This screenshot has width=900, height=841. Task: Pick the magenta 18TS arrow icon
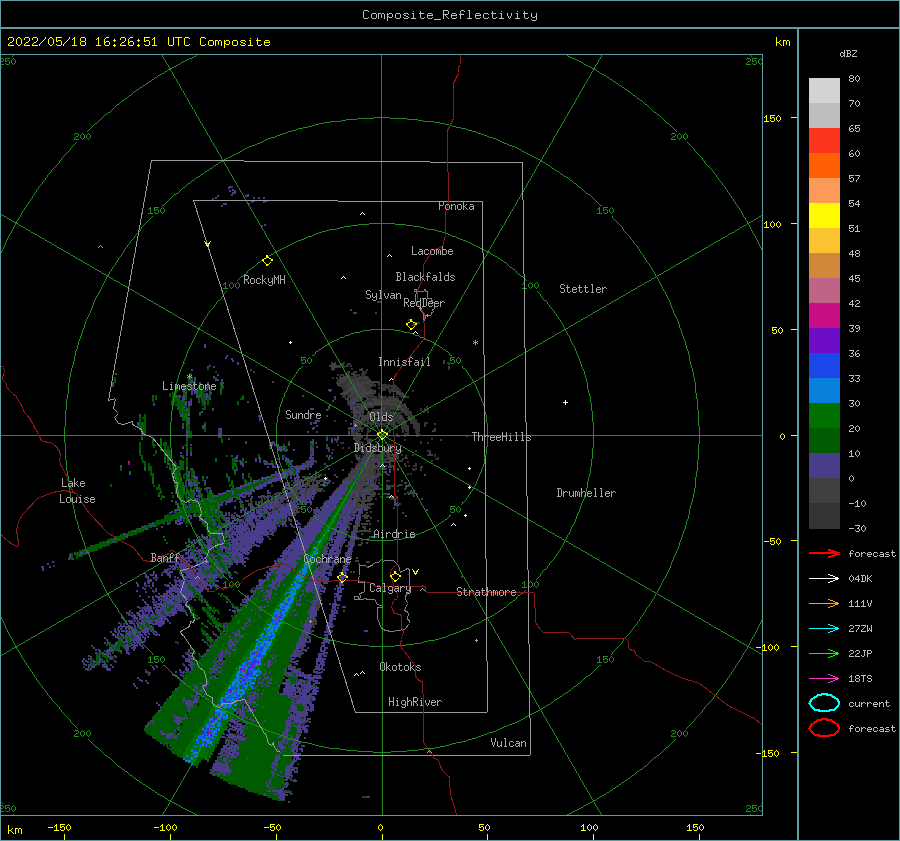tap(824, 679)
